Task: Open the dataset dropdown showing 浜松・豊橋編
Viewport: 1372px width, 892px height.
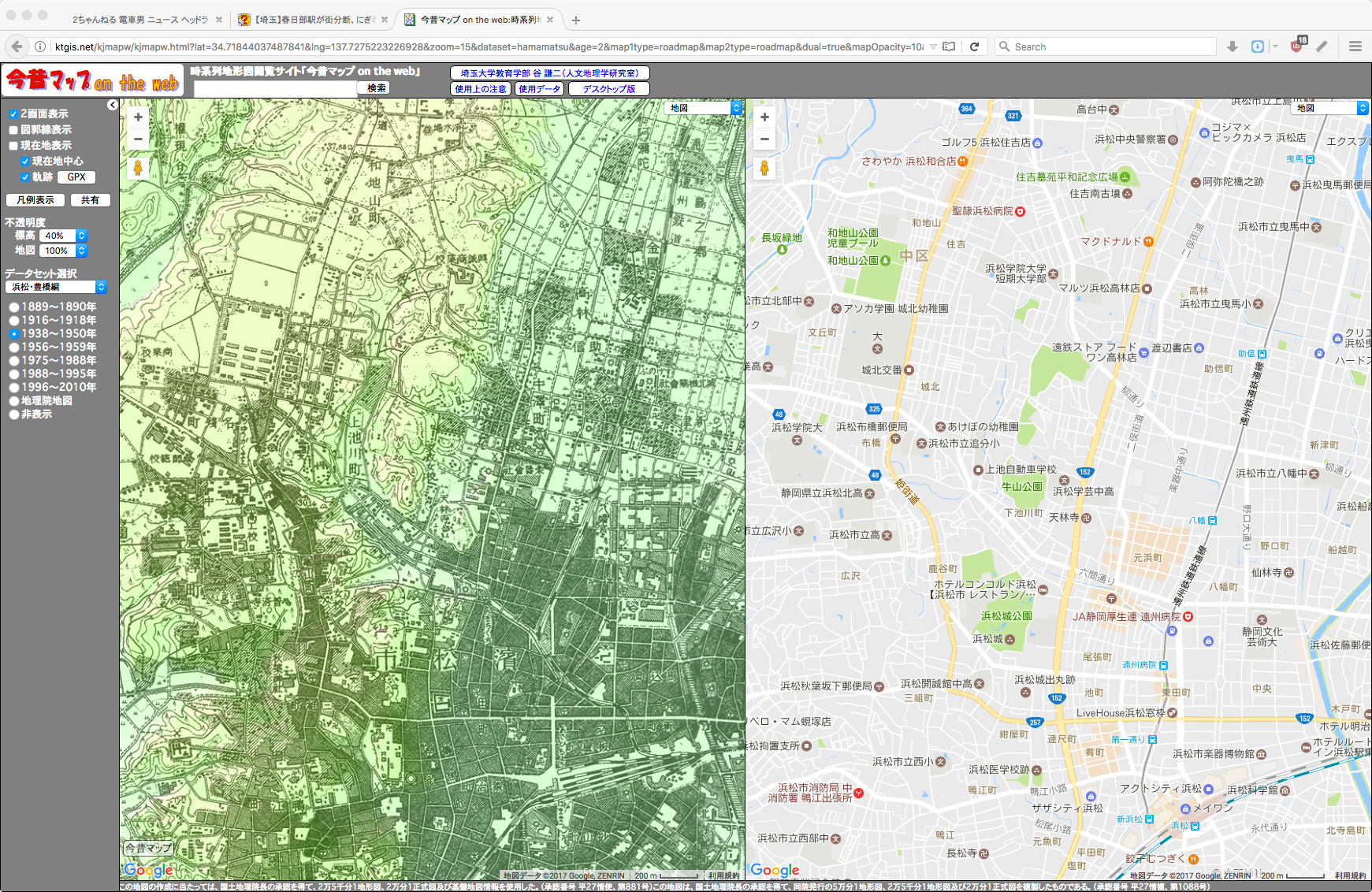Action: click(x=56, y=287)
